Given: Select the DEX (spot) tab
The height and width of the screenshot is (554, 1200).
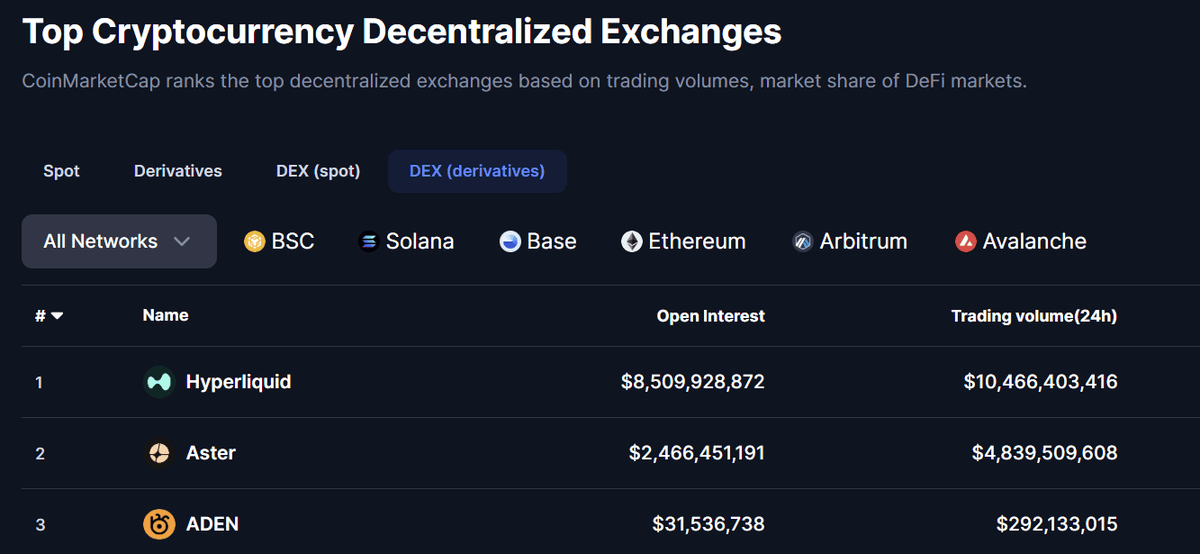Looking at the screenshot, I should click(318, 171).
